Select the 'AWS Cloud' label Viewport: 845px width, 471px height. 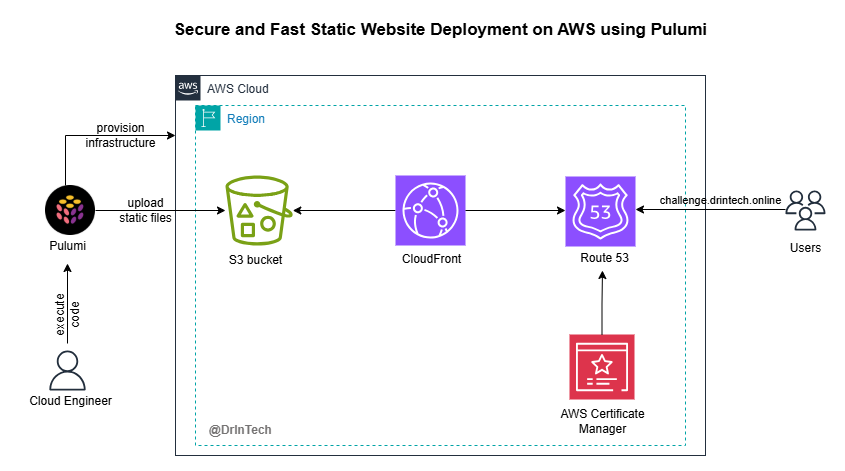[238, 89]
